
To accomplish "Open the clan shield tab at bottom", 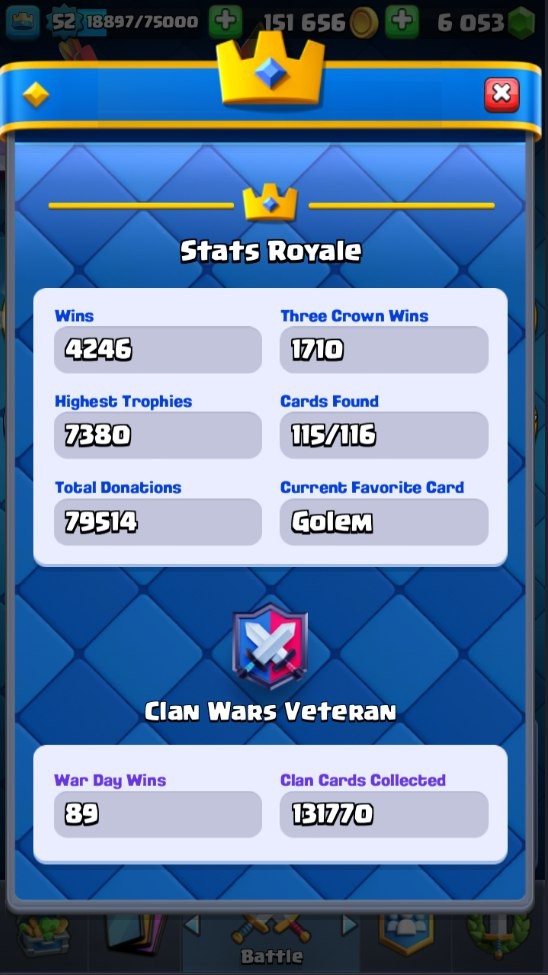I will click(x=407, y=933).
